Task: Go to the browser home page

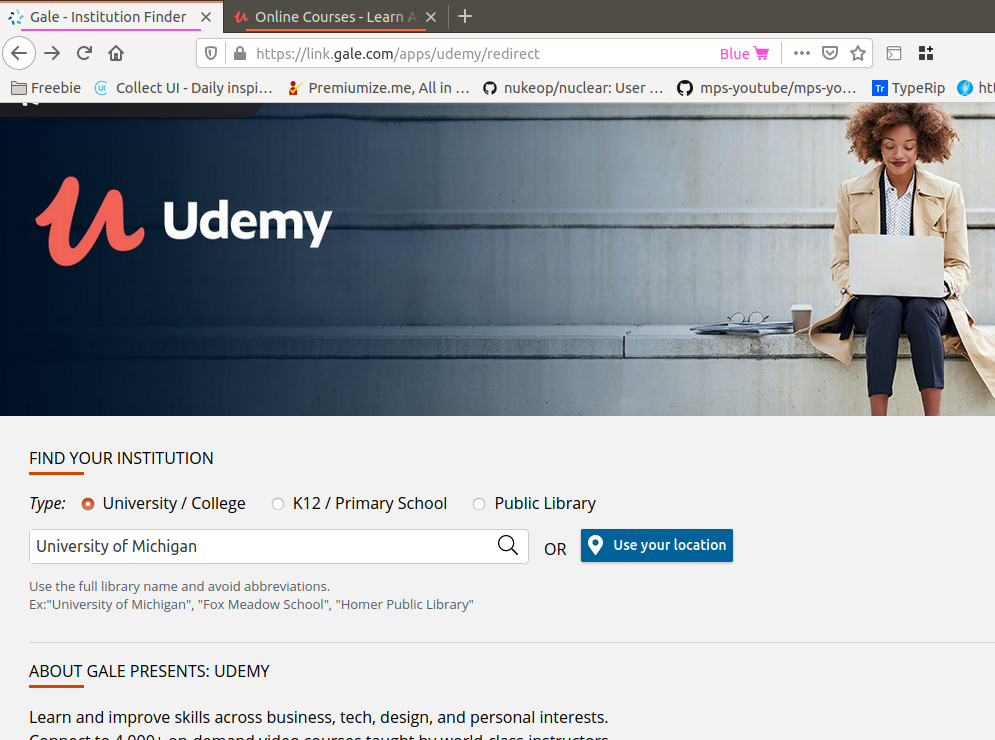Action: pos(116,54)
